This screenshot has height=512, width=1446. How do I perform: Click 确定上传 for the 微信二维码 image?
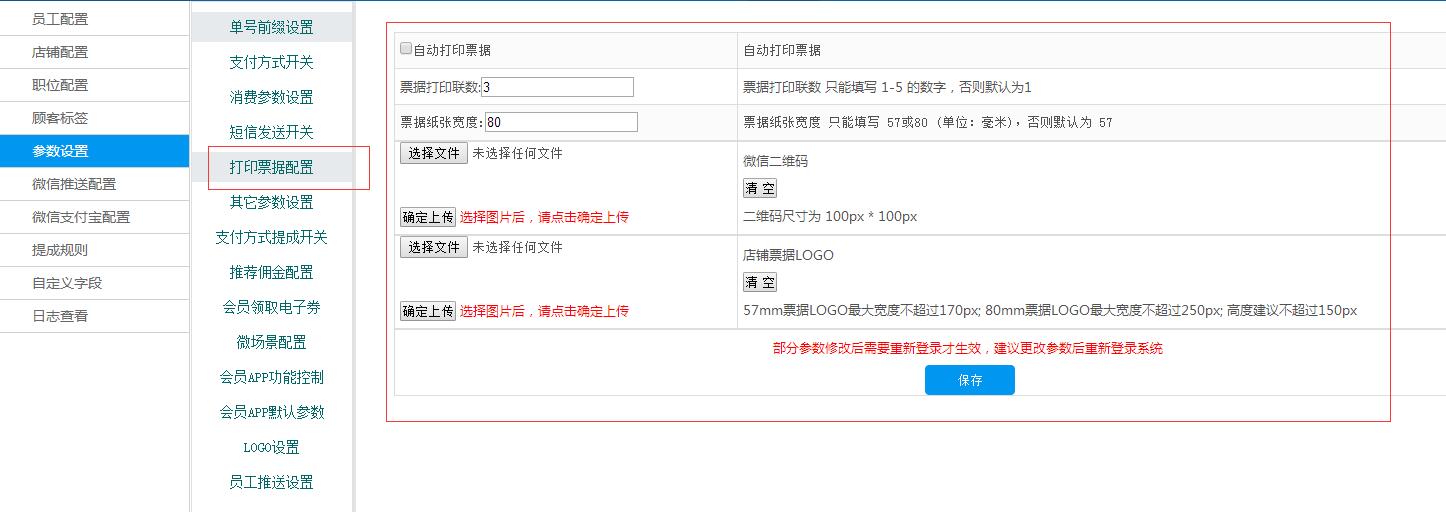click(x=428, y=217)
